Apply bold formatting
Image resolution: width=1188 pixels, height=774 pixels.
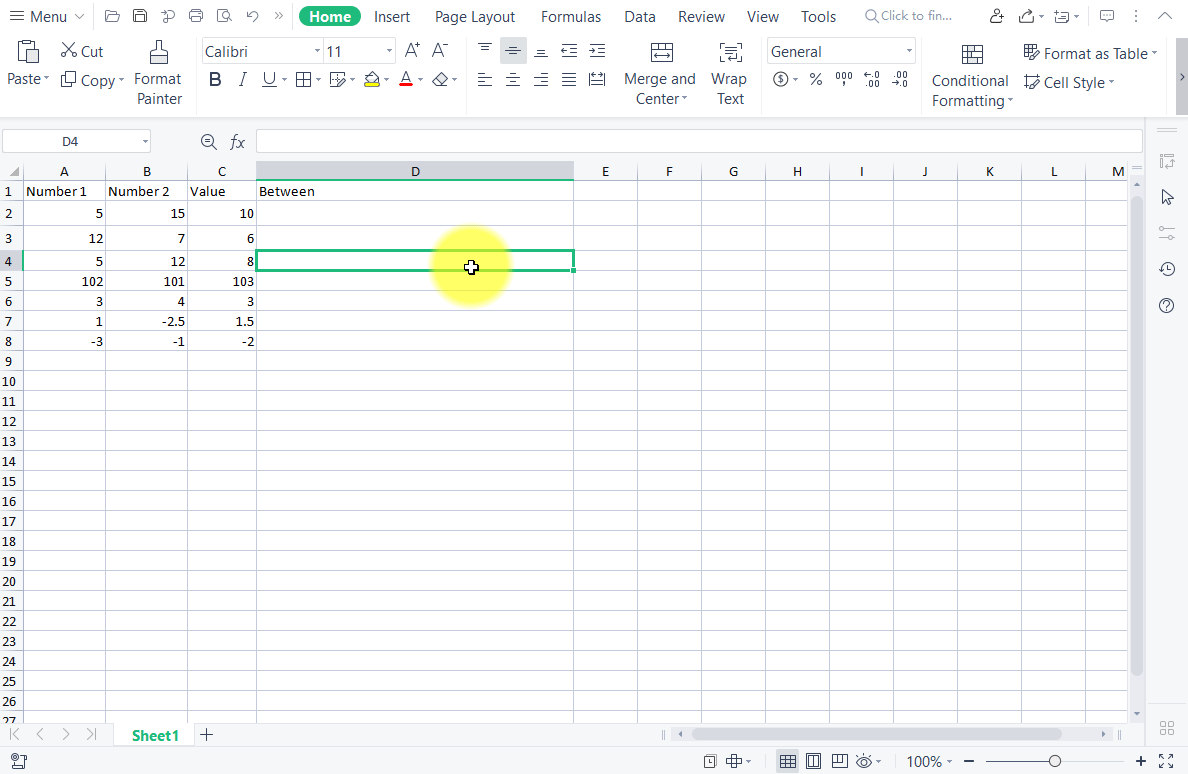coord(215,79)
